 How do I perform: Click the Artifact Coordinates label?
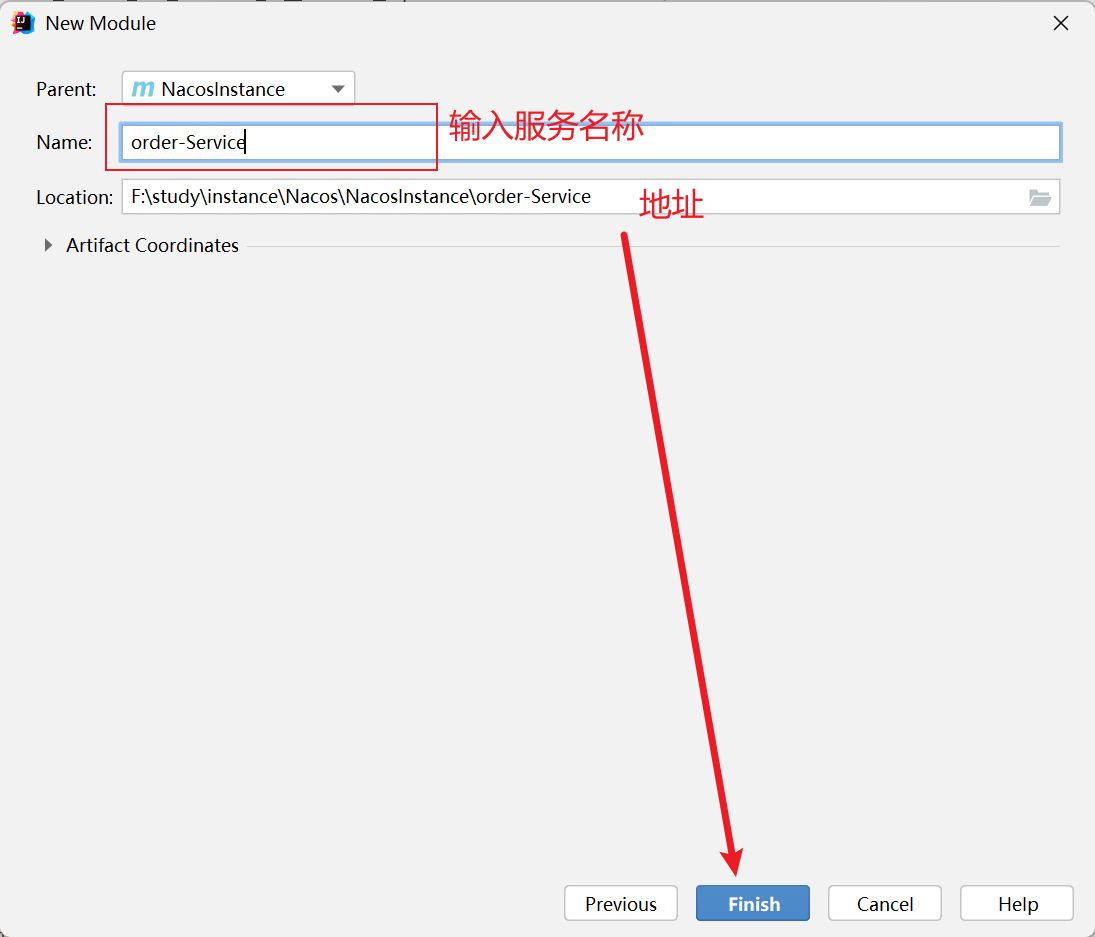click(152, 245)
